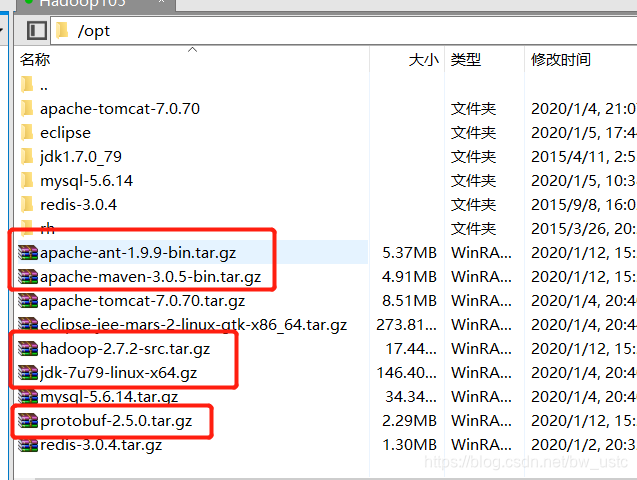Viewport: 637px width, 480px height.
Task: Select the mysql-5.6.14 folder icon
Action: click(x=27, y=180)
